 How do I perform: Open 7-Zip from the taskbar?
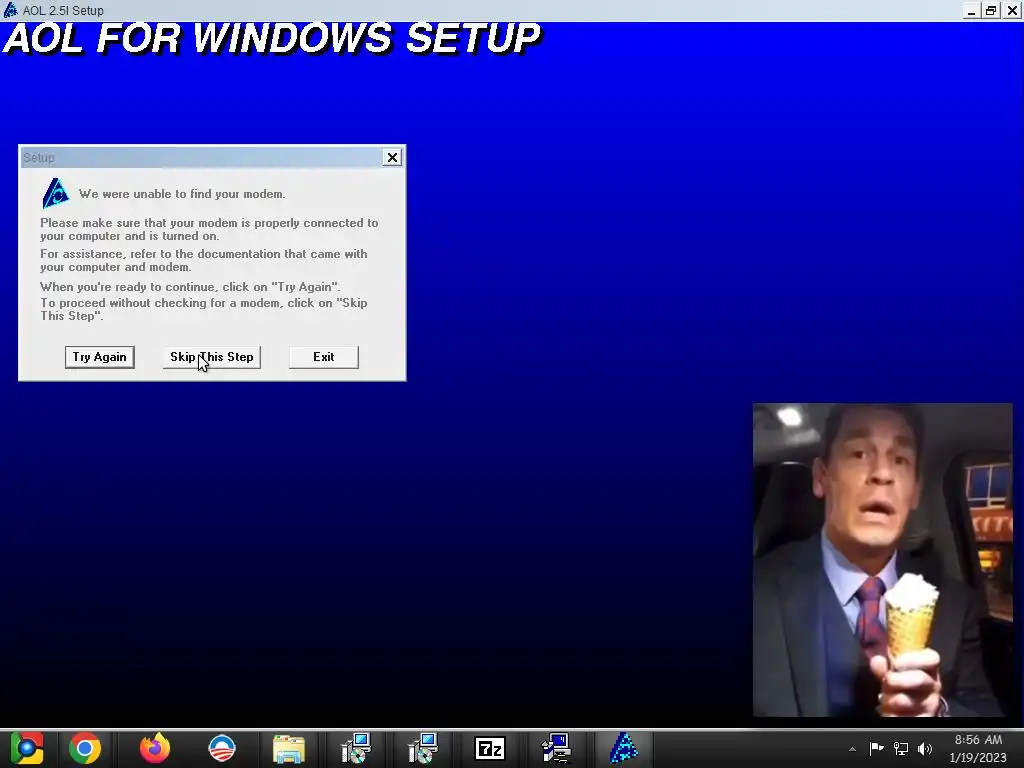tap(490, 748)
